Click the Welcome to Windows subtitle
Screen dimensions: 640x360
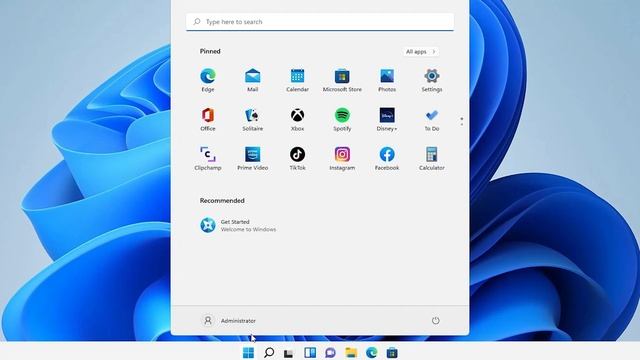coord(248,230)
